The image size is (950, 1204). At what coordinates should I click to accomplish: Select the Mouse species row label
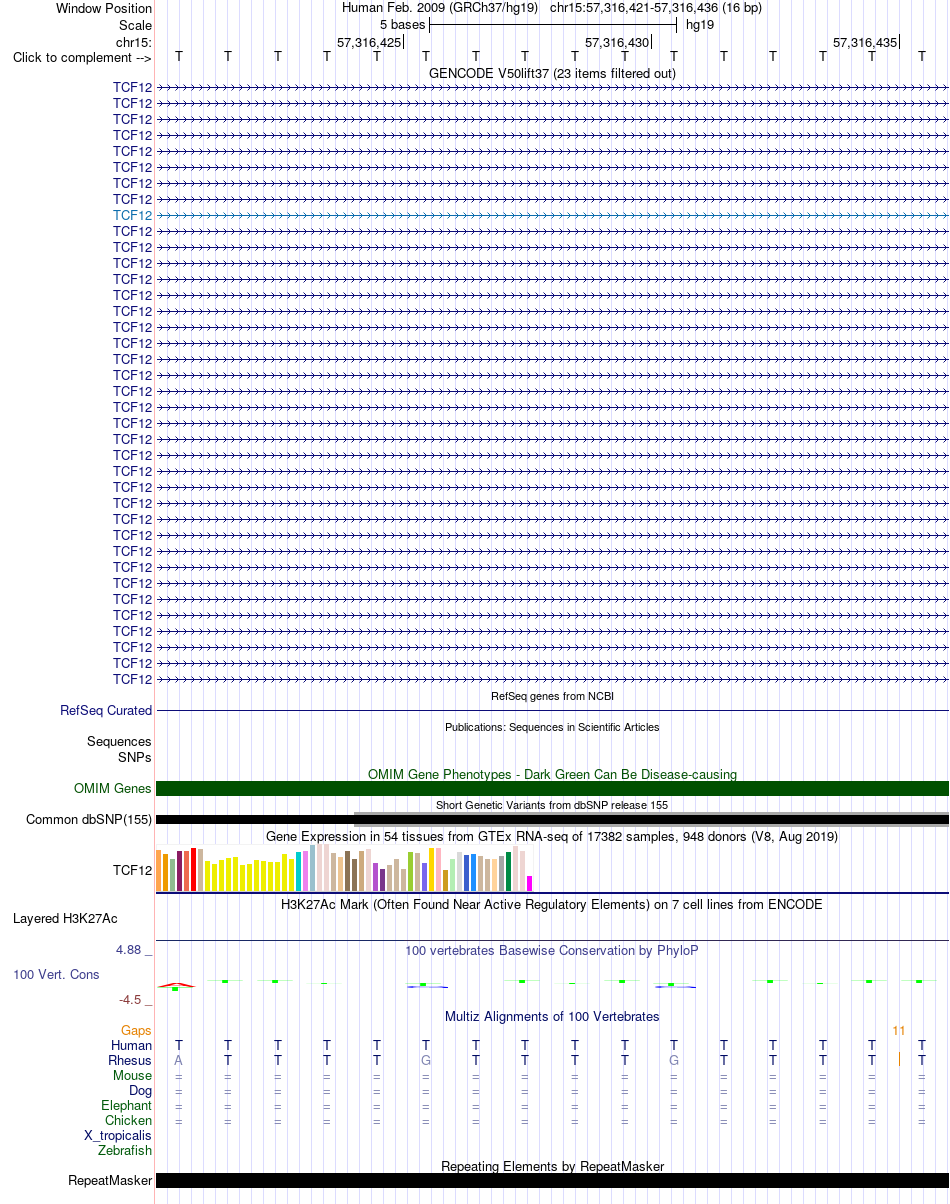tap(133, 1075)
